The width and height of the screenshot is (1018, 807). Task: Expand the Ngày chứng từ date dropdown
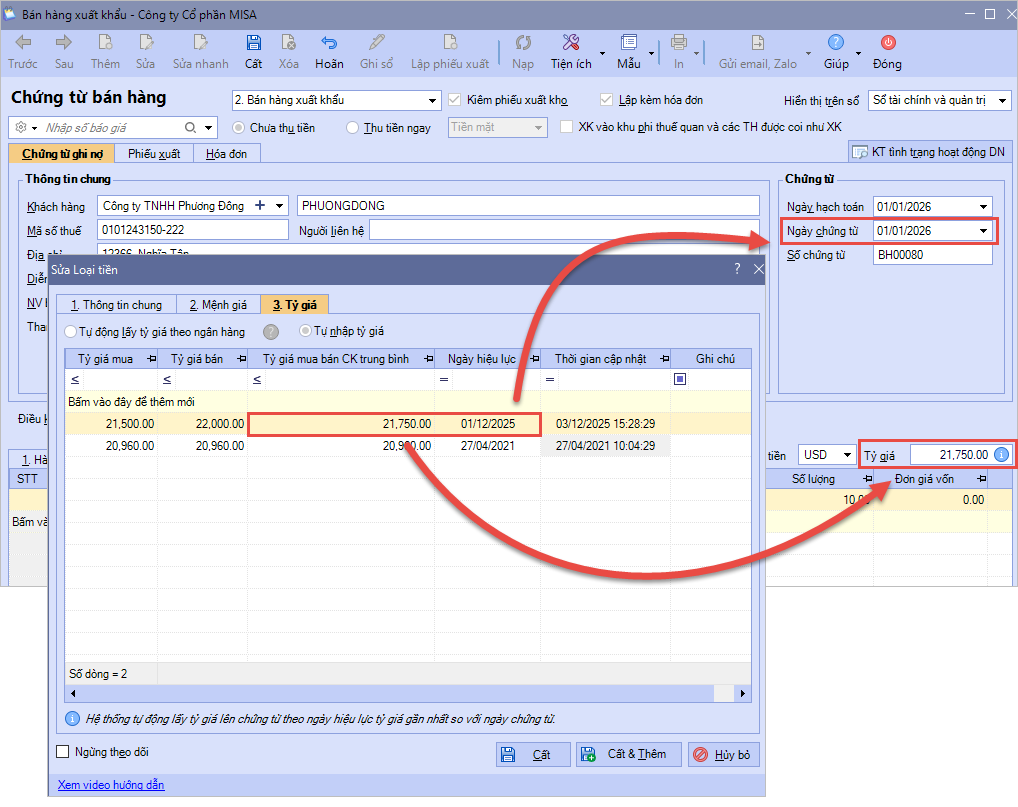point(984,231)
